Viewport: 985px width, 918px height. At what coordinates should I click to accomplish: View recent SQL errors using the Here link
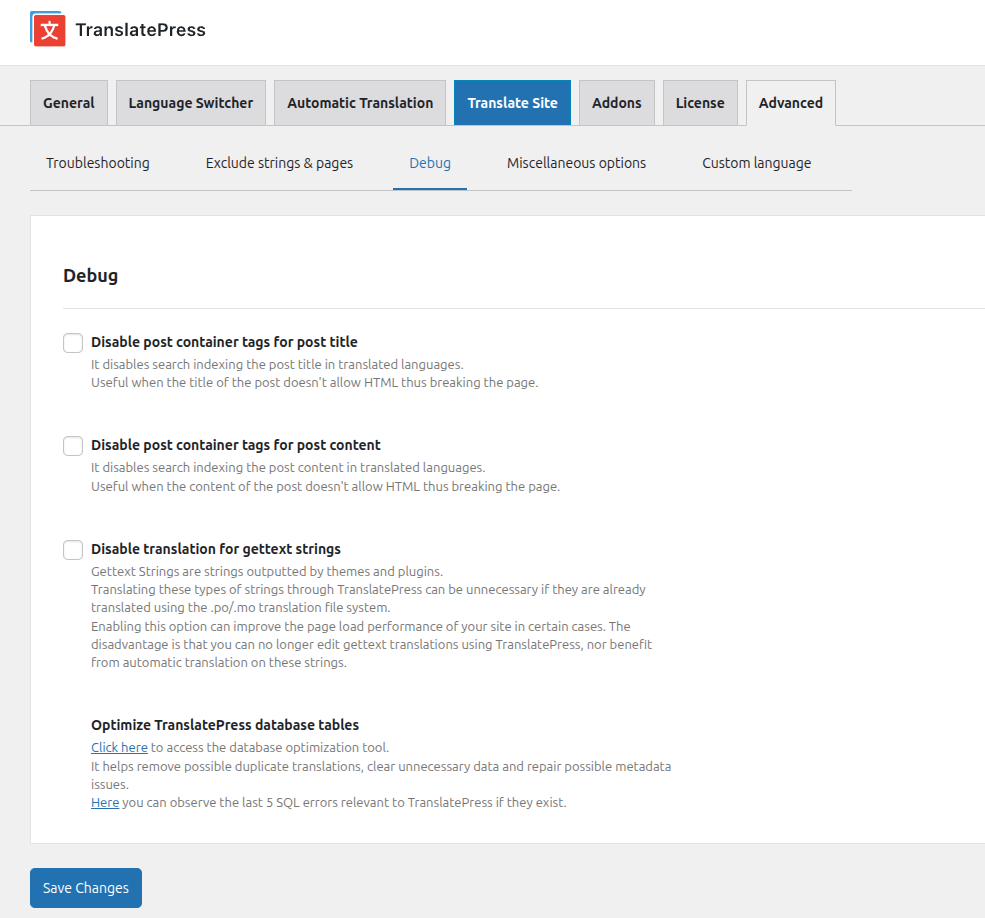pyautogui.click(x=104, y=802)
